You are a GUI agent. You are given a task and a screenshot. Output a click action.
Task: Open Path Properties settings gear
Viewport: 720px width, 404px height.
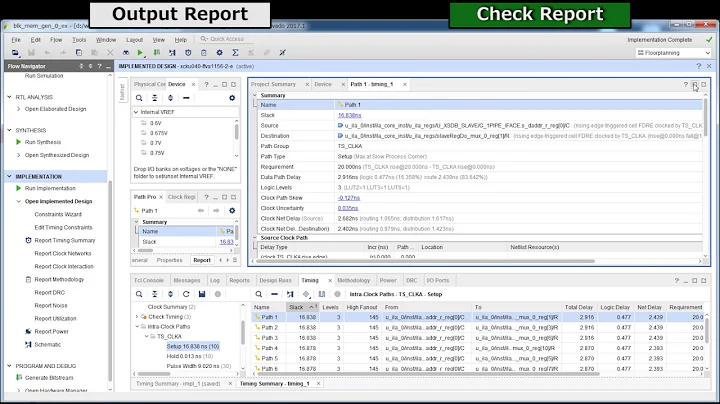coord(232,210)
